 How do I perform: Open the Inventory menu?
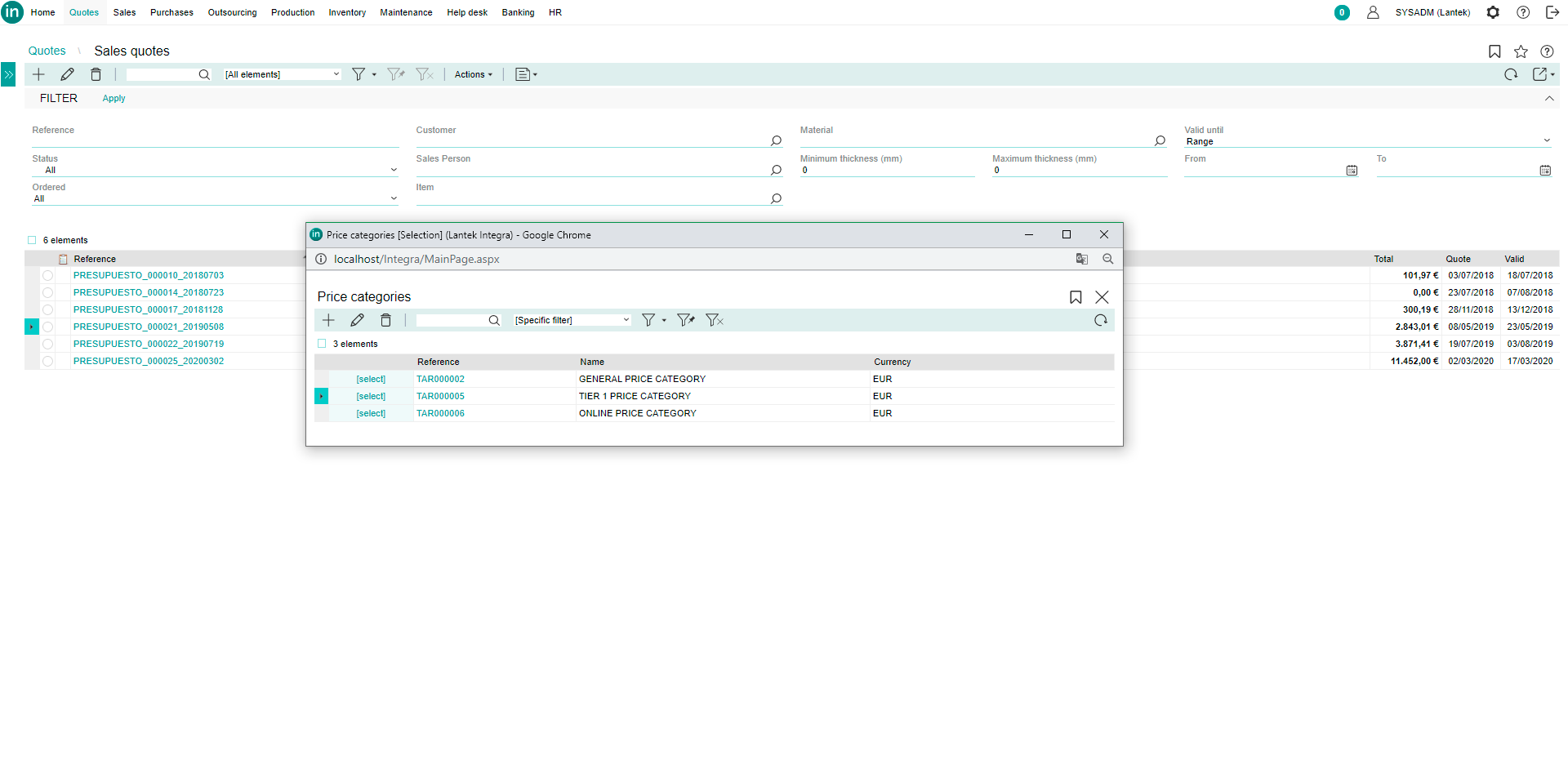(x=347, y=12)
